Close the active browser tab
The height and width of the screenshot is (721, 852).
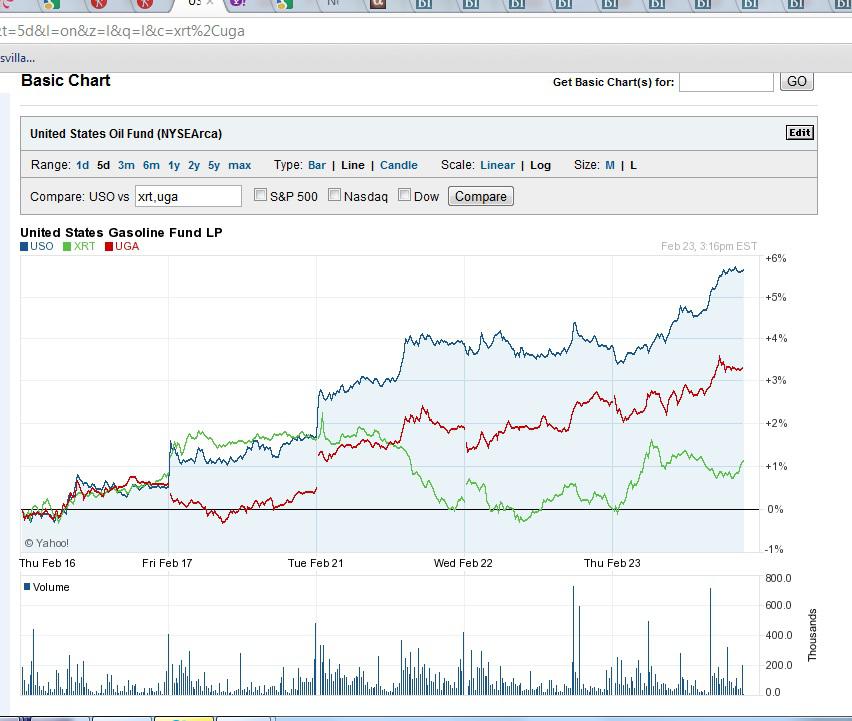point(210,3)
